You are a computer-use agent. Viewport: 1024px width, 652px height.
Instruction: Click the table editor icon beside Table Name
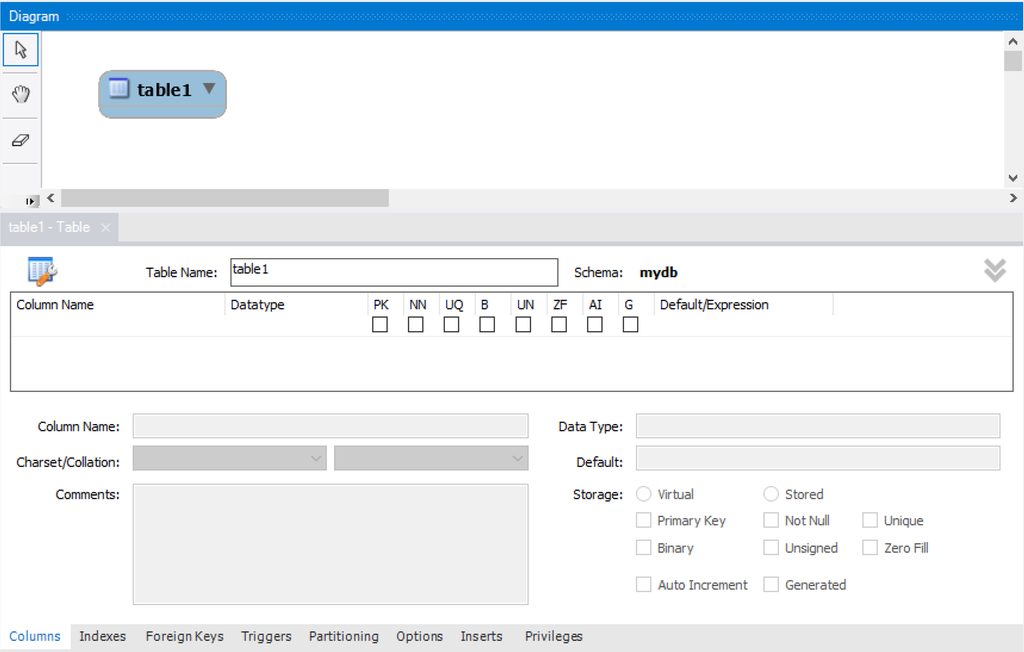click(40, 270)
